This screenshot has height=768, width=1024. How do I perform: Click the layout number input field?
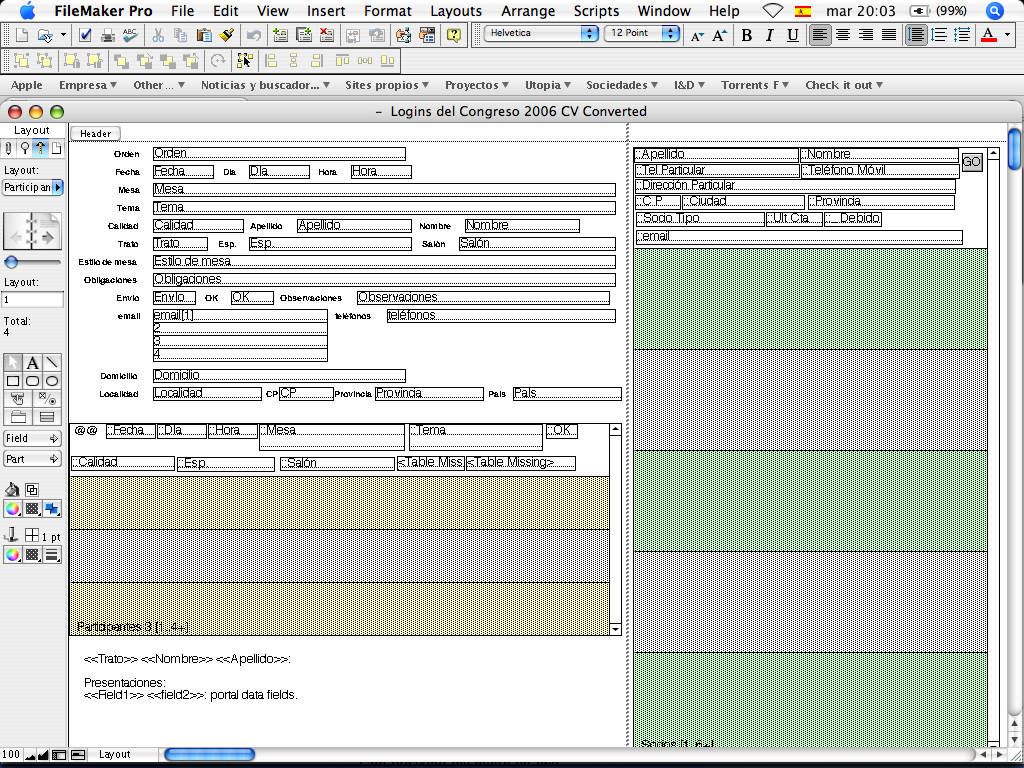pos(32,300)
